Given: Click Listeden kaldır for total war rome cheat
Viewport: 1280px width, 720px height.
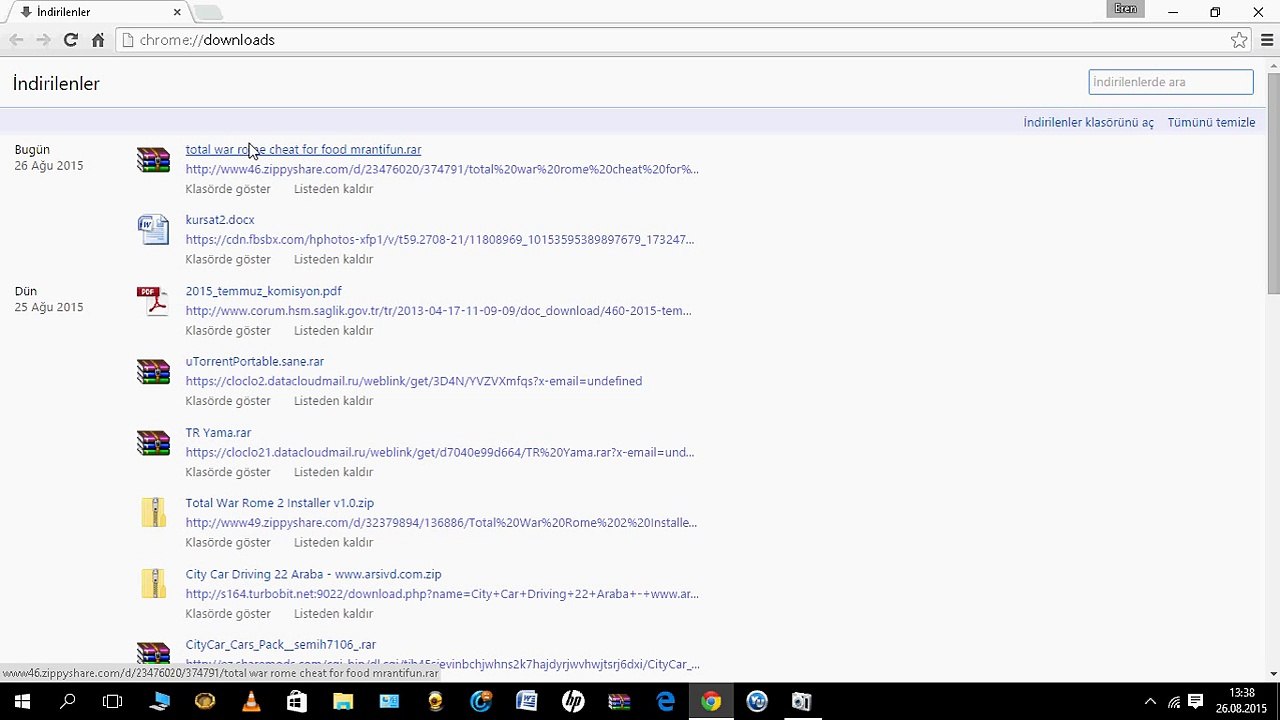Looking at the screenshot, I should tap(333, 189).
